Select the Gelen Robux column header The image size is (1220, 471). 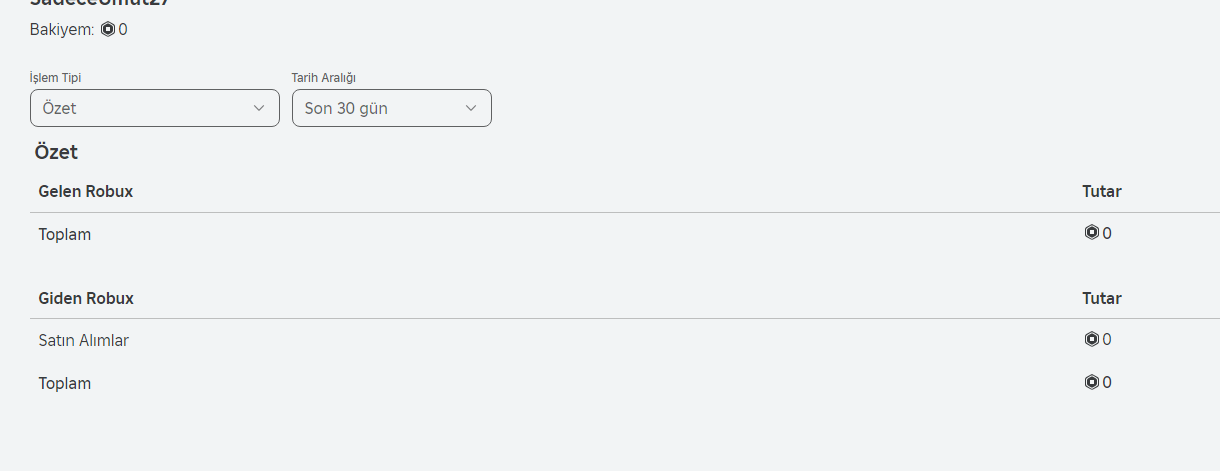tap(86, 191)
